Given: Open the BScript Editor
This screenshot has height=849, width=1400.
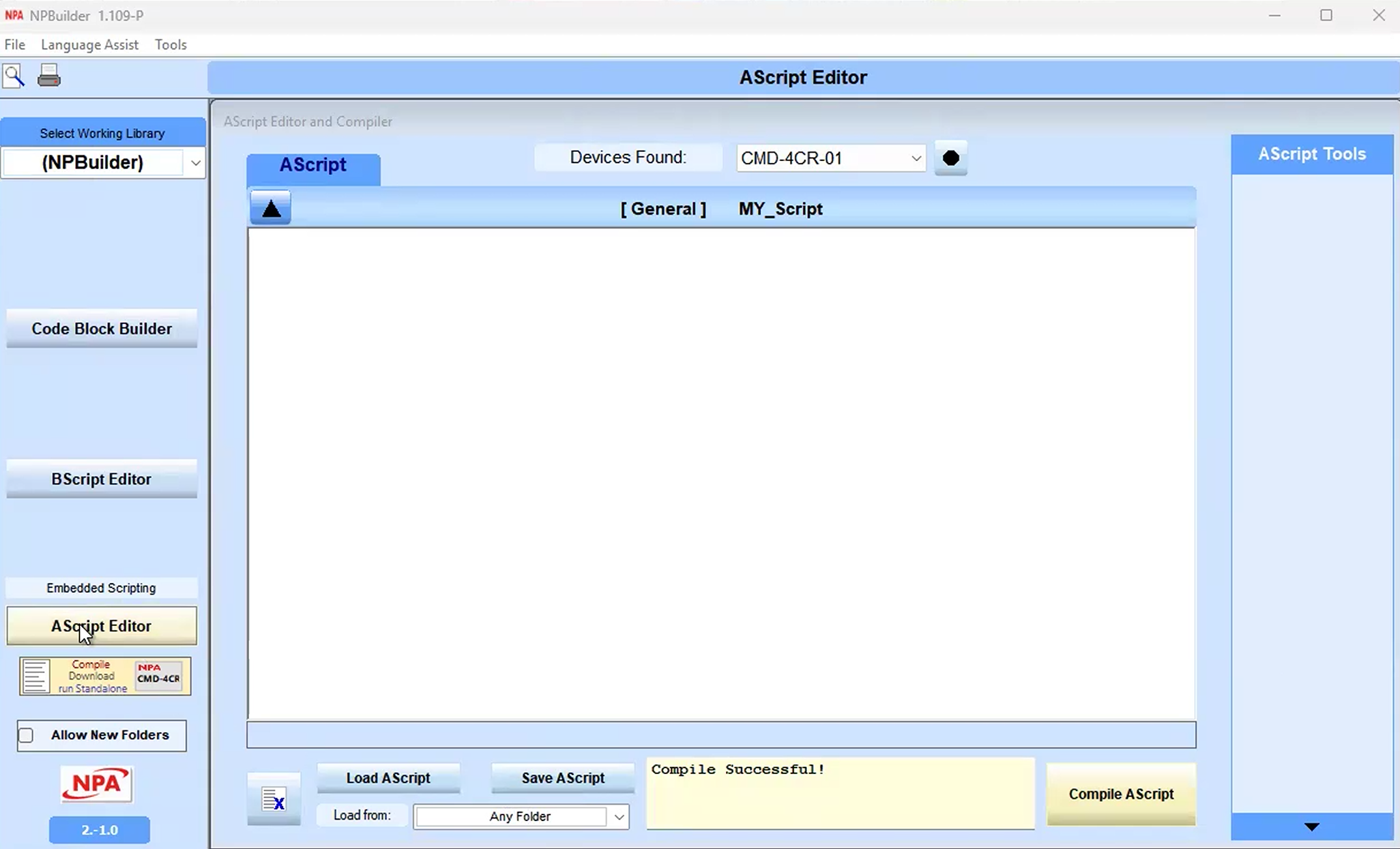Looking at the screenshot, I should point(102,479).
